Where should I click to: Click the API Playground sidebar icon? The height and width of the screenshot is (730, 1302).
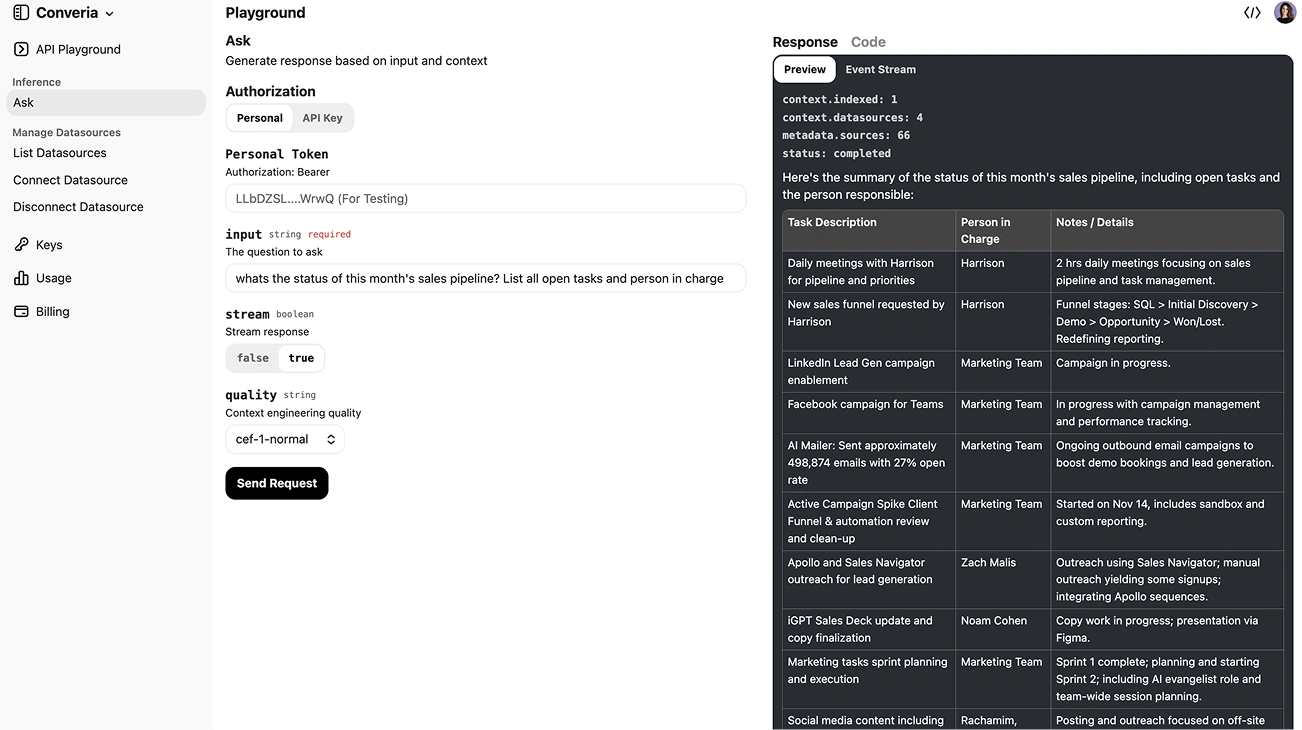21,49
